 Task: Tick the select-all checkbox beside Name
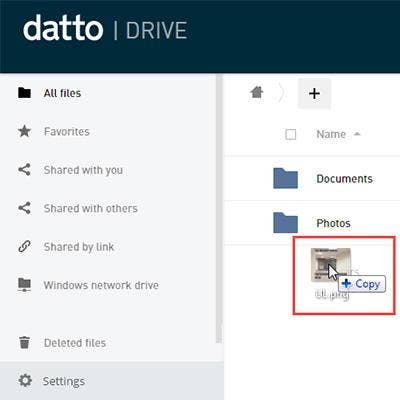(x=291, y=134)
